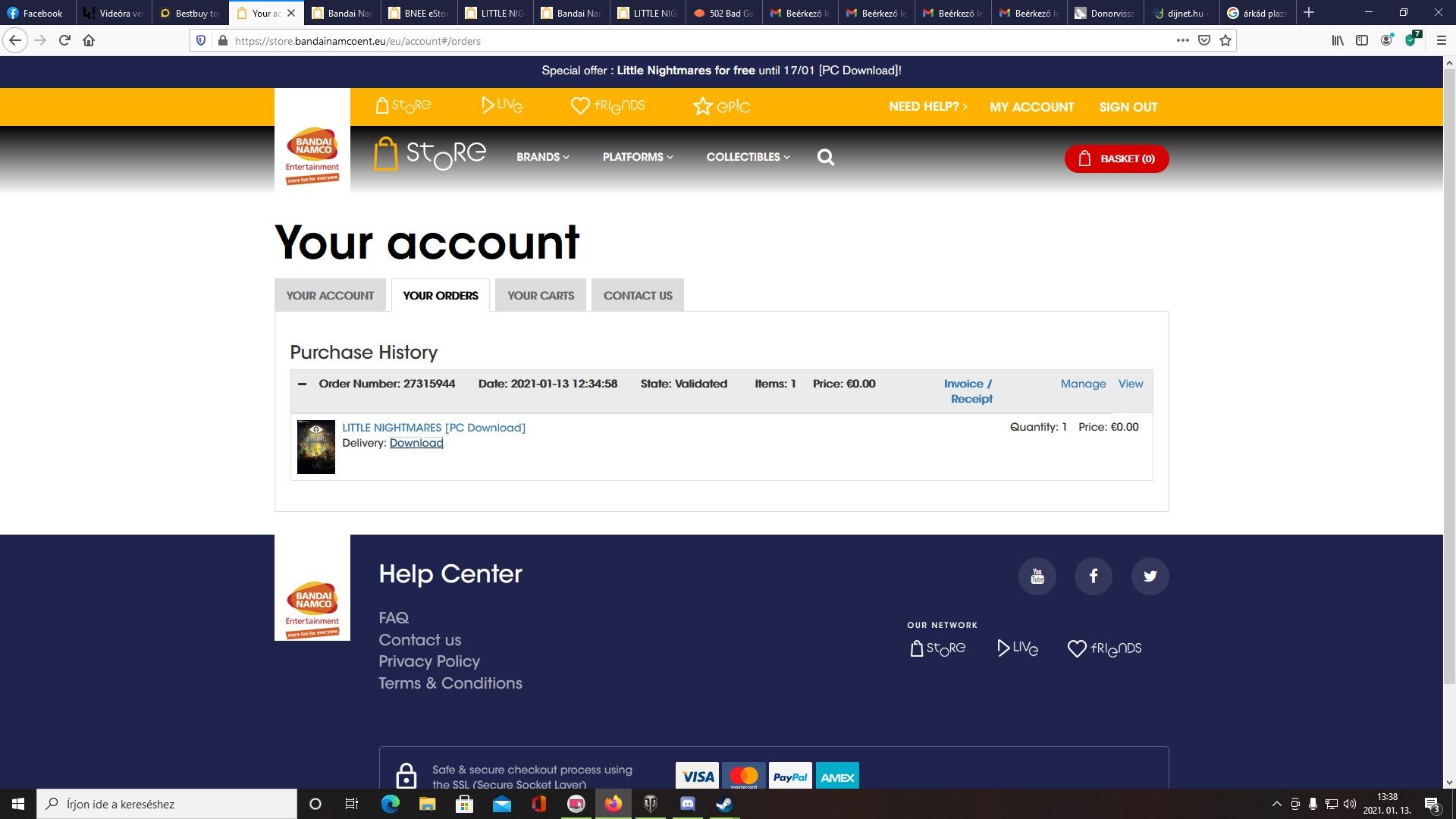Open page actions three-dot menu
Screen dimensions: 1456x819
(1182, 40)
